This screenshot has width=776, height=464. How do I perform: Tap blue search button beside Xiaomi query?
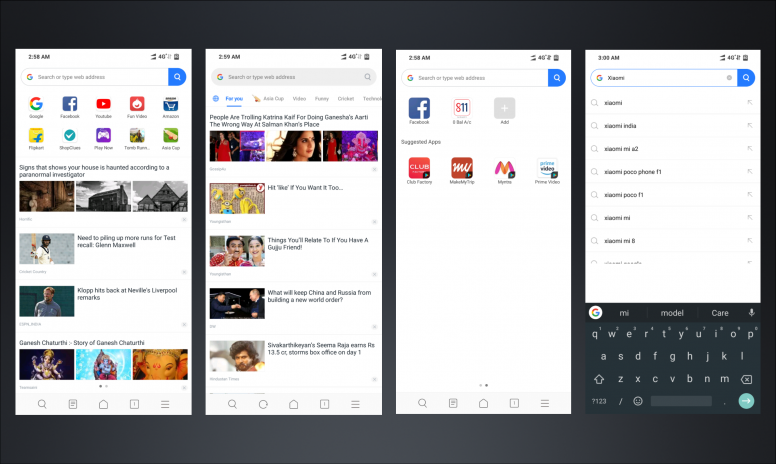(x=746, y=78)
